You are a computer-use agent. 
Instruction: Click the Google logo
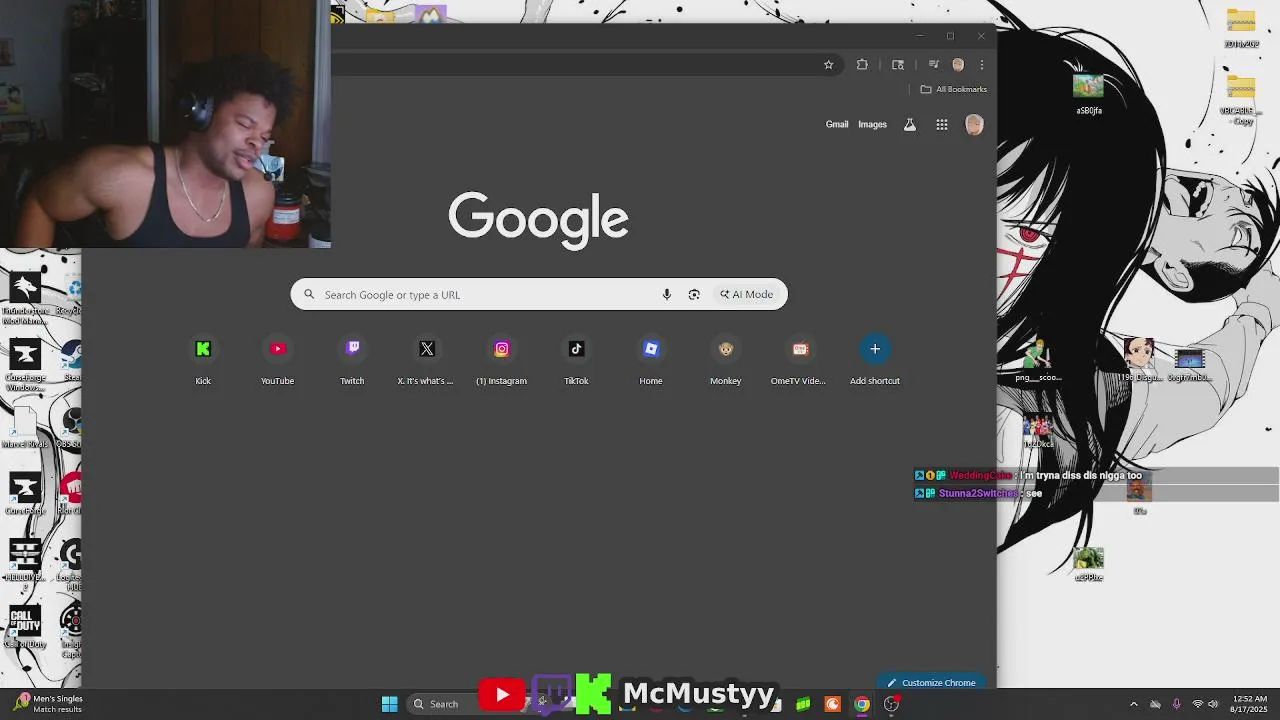click(538, 219)
